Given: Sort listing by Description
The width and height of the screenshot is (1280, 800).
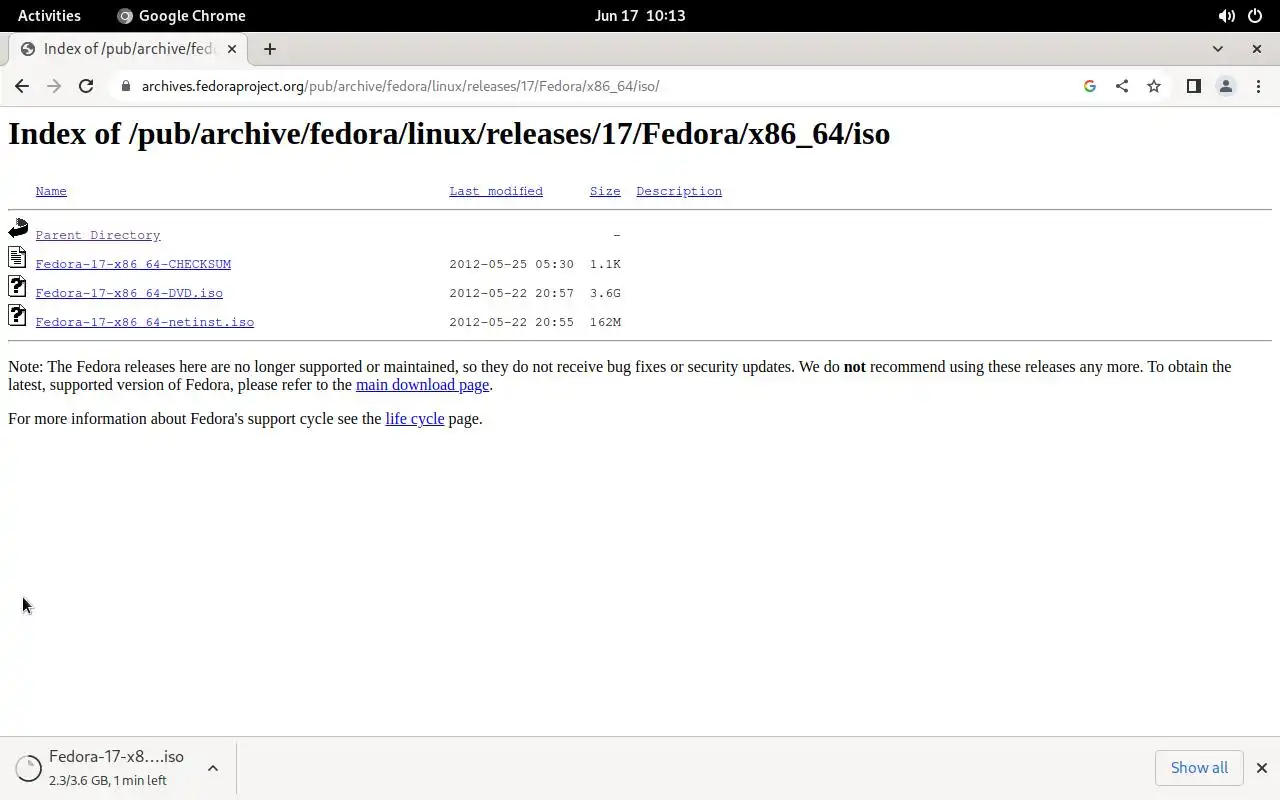Looking at the screenshot, I should pos(679,191).
